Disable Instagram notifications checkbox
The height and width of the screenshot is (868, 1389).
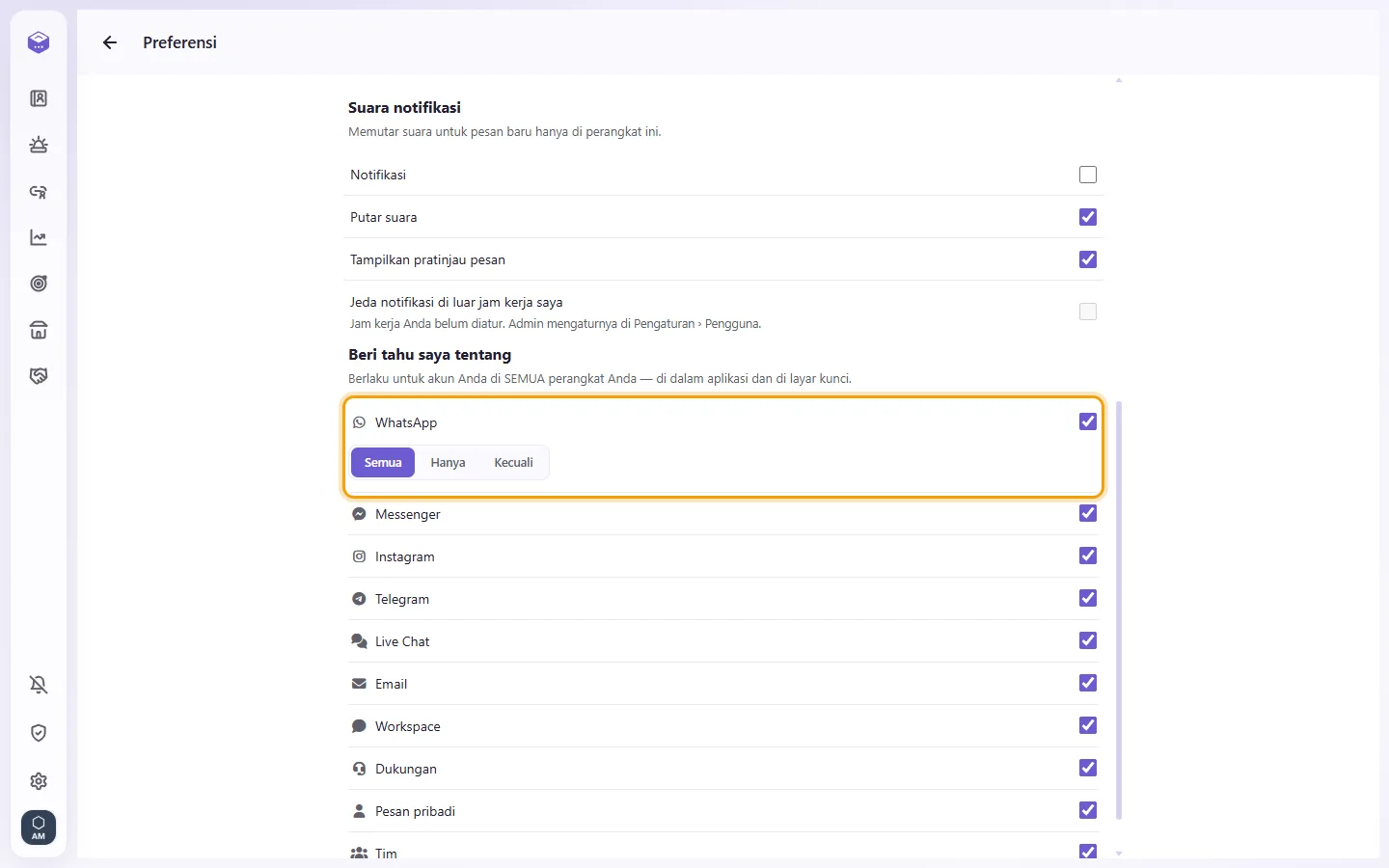1088,556
